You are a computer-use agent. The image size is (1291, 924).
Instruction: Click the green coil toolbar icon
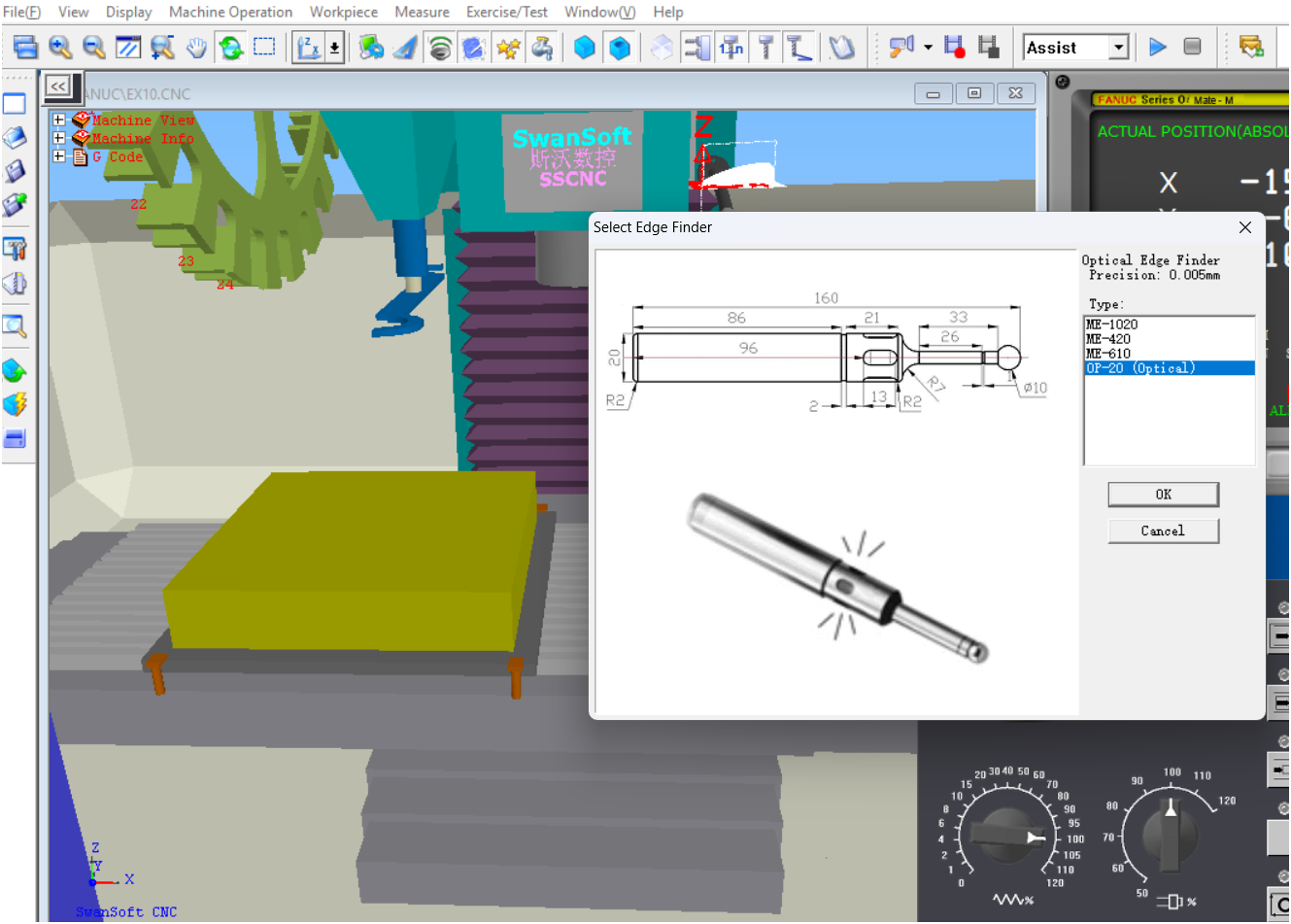[440, 47]
